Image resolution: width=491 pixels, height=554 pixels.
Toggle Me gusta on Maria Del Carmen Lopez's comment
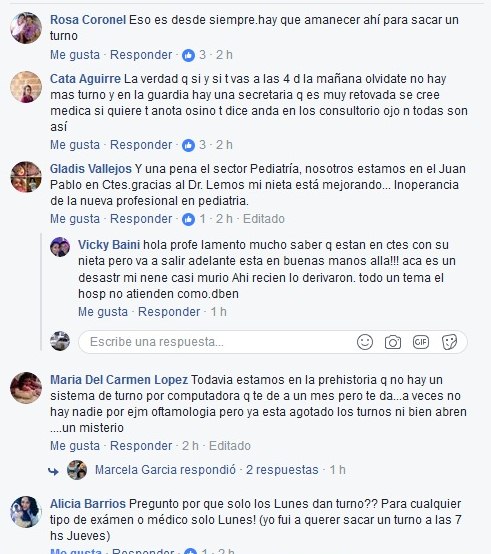click(x=75, y=446)
